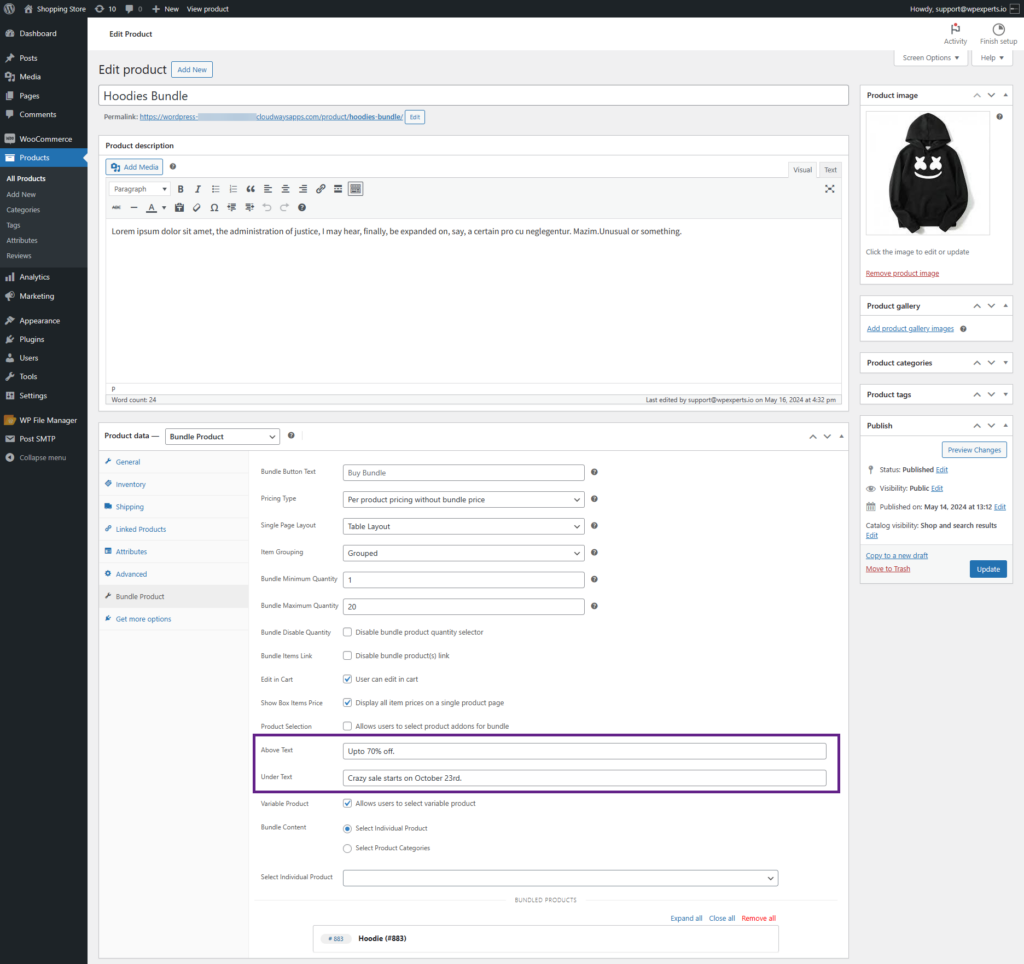Click the hoodie product image thumbnail

click(x=927, y=173)
